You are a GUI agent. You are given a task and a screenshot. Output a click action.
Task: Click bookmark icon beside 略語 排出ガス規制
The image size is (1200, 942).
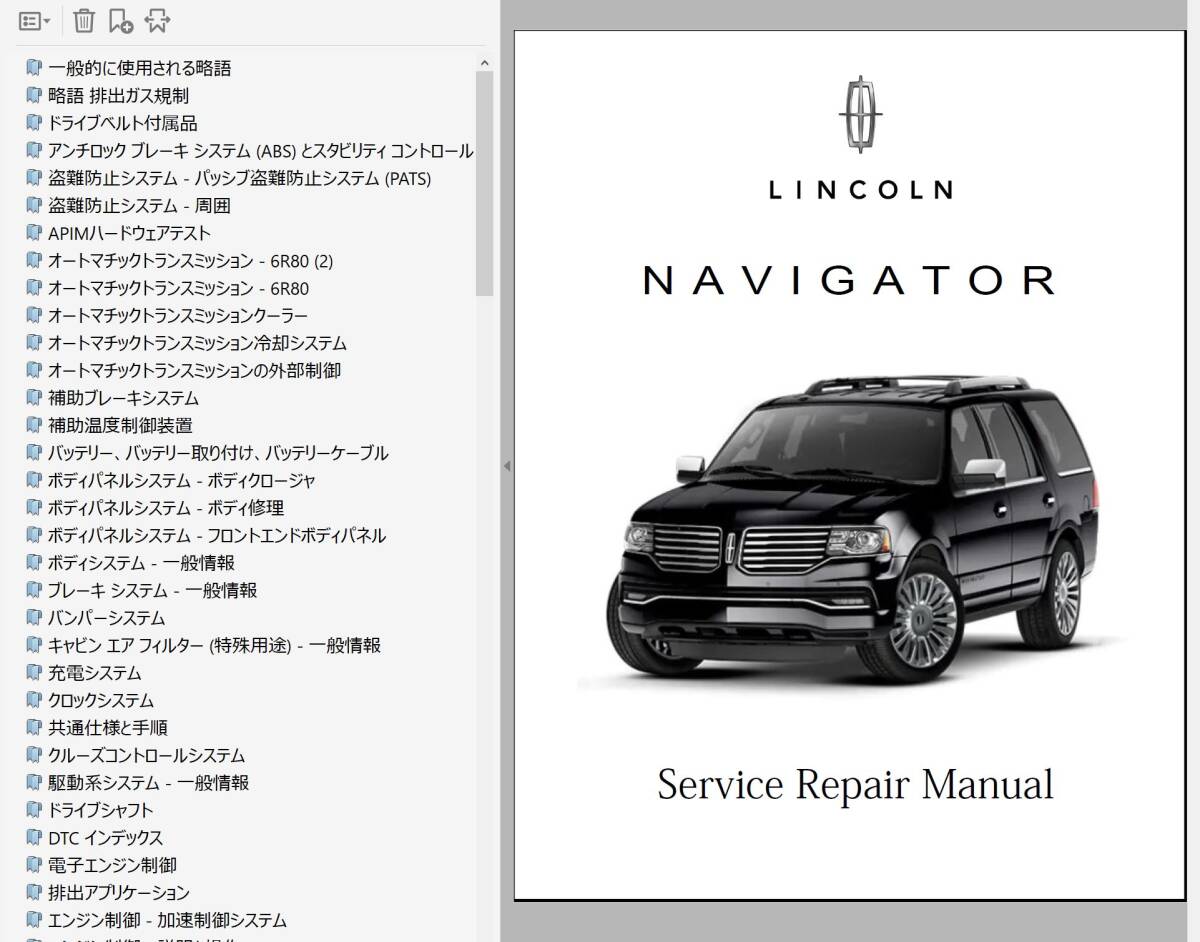click(x=34, y=96)
